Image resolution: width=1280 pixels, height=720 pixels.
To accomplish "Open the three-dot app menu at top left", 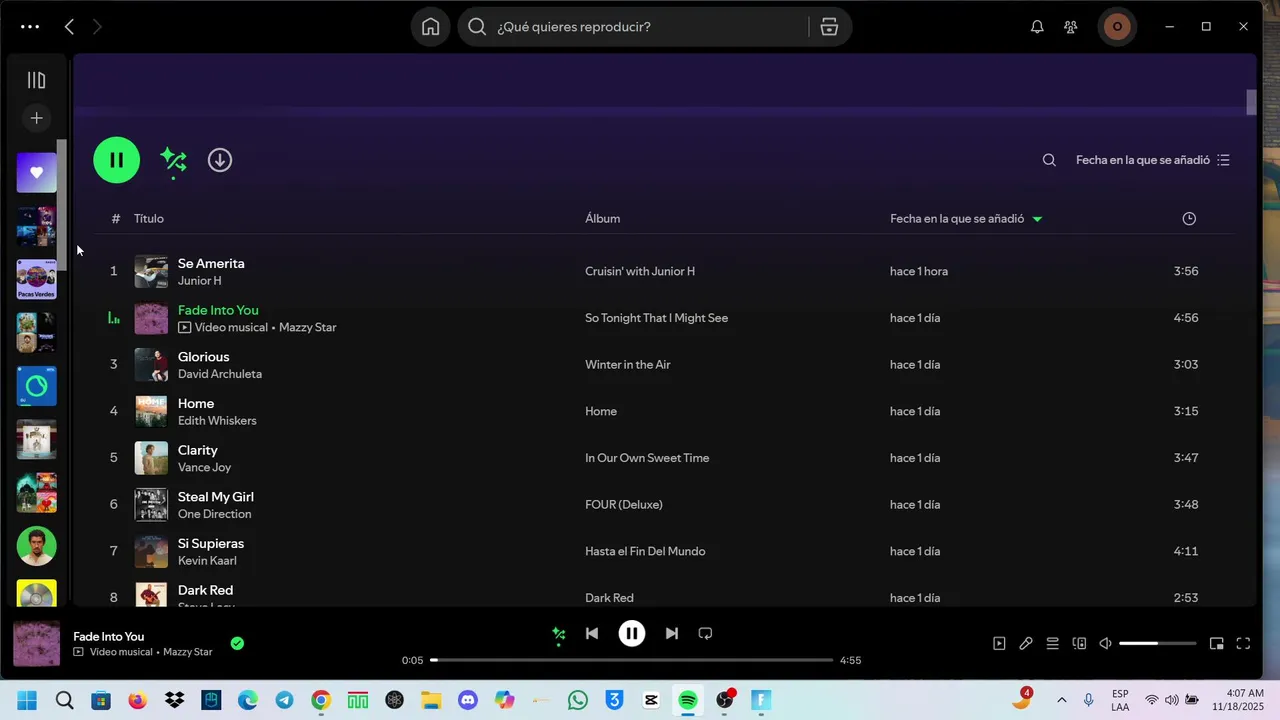I will [30, 27].
